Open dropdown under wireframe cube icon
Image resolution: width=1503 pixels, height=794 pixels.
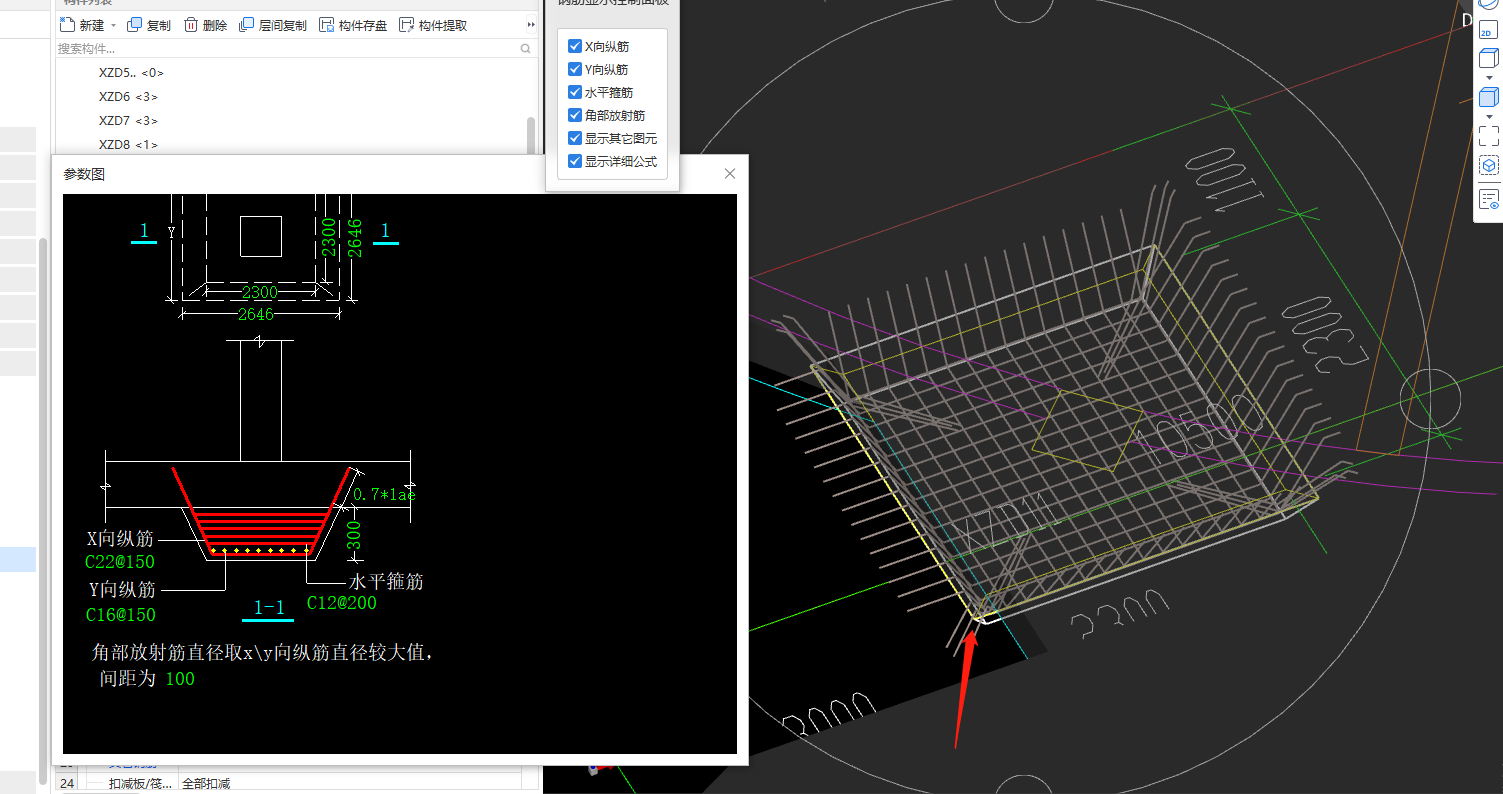coord(1488,78)
